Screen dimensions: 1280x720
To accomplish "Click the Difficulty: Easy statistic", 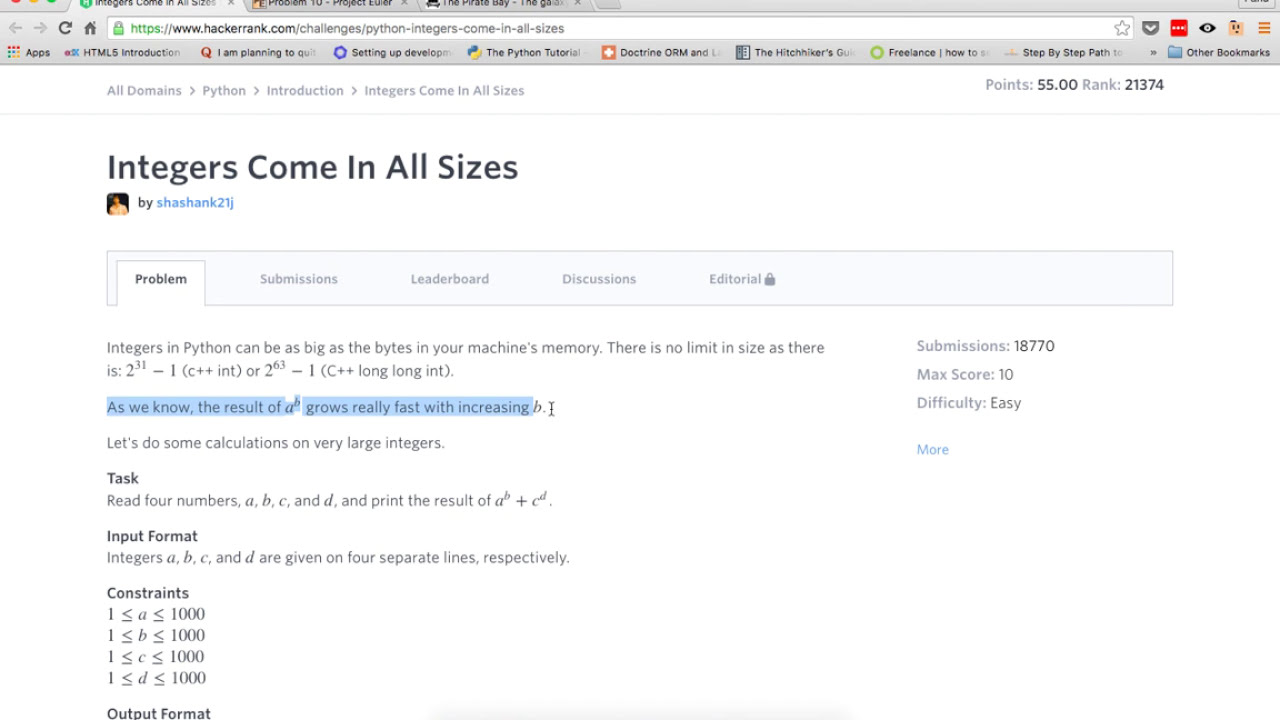I will click(969, 403).
